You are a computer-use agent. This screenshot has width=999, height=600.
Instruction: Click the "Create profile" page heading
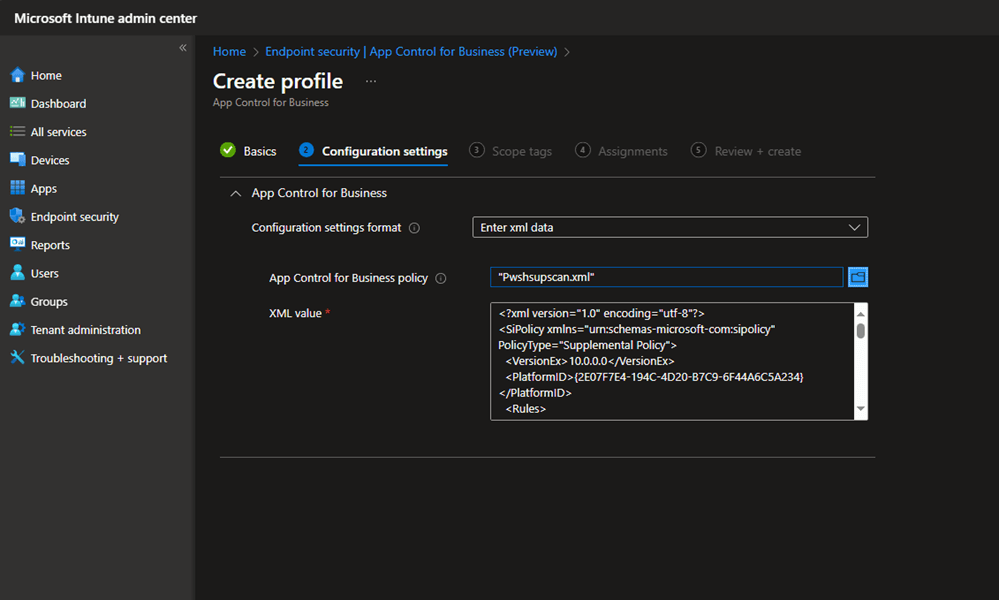(x=278, y=81)
